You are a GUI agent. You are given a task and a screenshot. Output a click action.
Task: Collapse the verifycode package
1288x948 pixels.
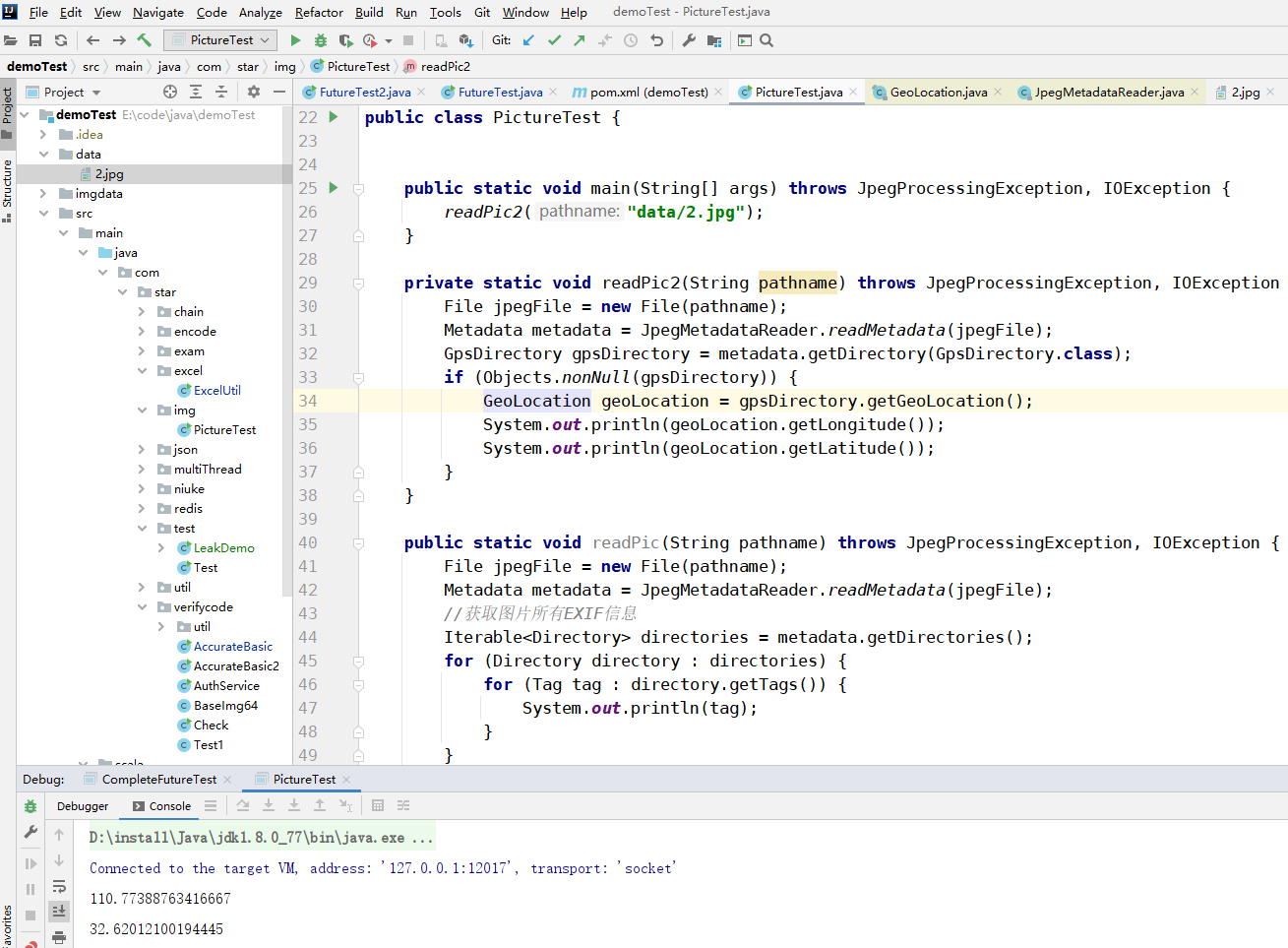click(x=143, y=607)
